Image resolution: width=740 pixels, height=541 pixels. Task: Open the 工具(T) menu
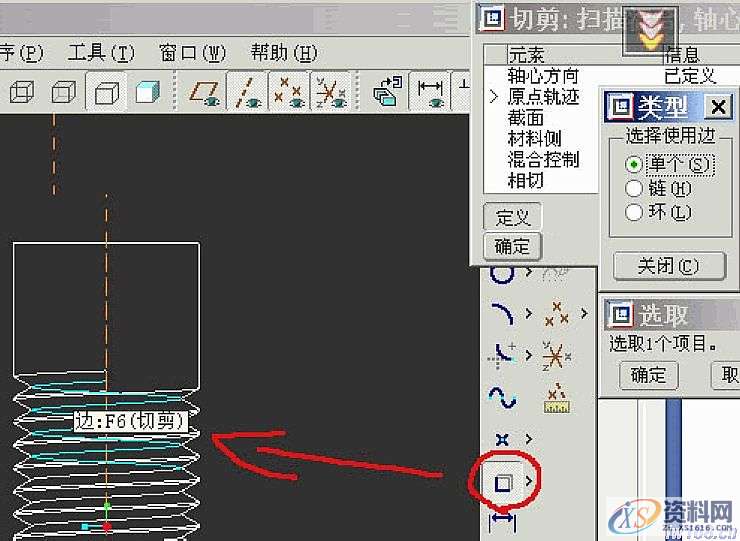point(101,53)
